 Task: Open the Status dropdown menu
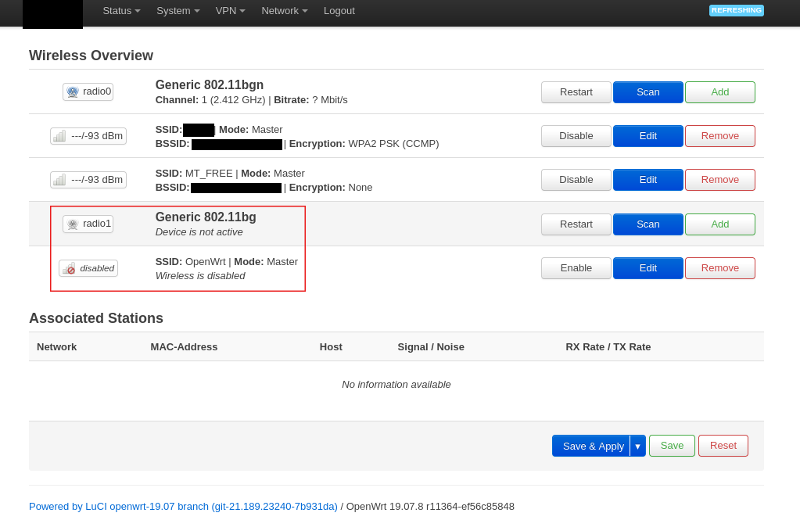121,11
